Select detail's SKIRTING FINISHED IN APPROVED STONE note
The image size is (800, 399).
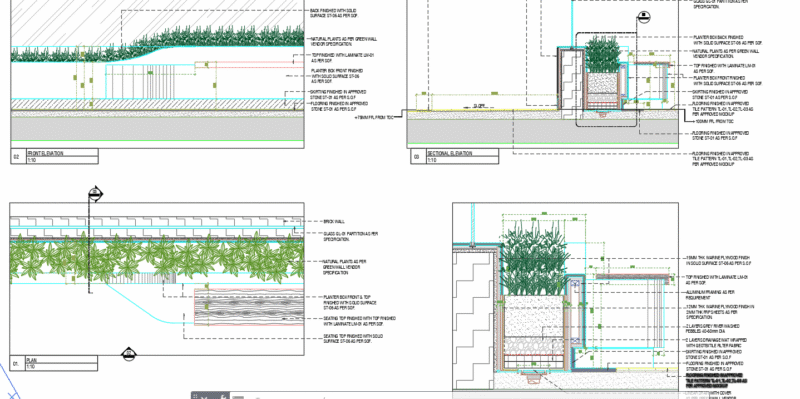[714, 355]
